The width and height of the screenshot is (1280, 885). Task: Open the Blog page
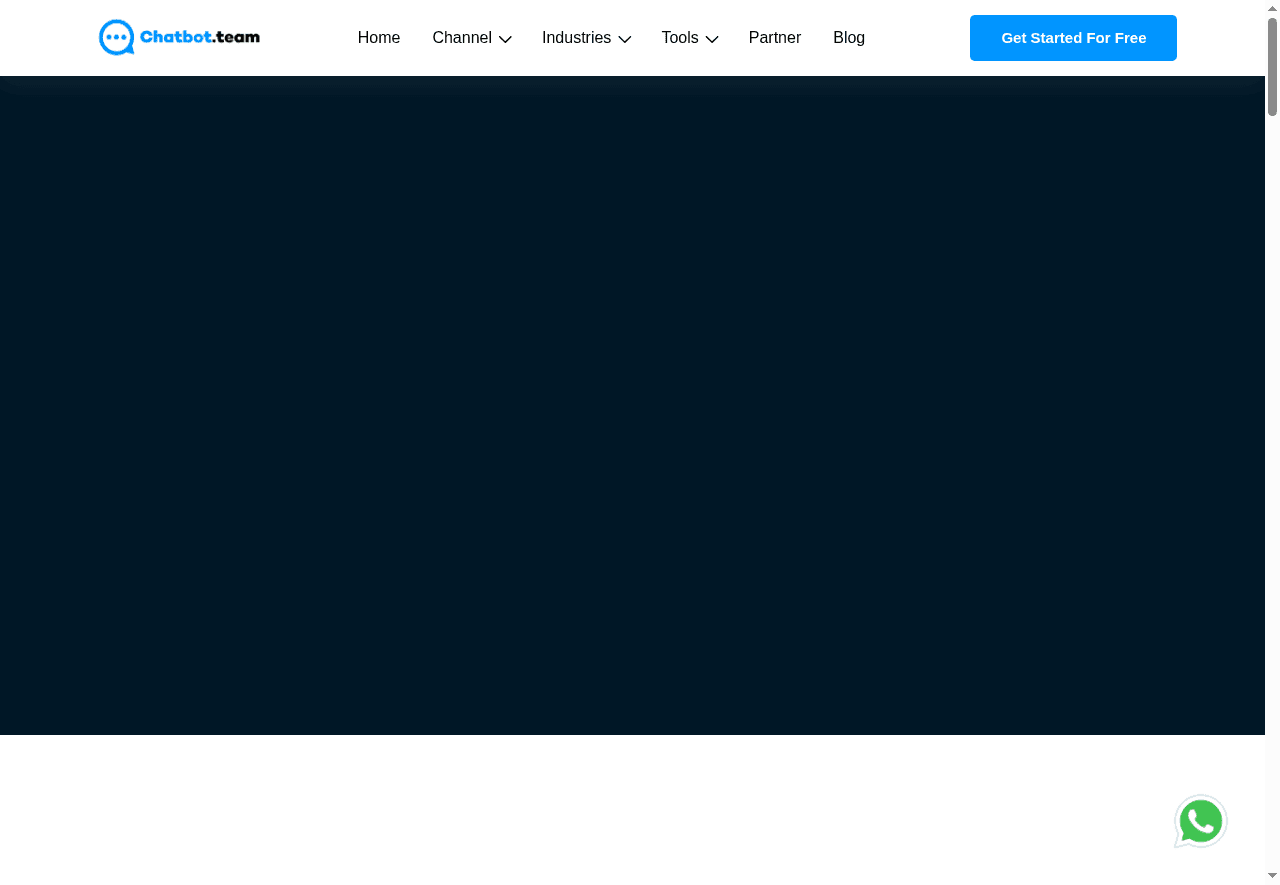(x=848, y=37)
